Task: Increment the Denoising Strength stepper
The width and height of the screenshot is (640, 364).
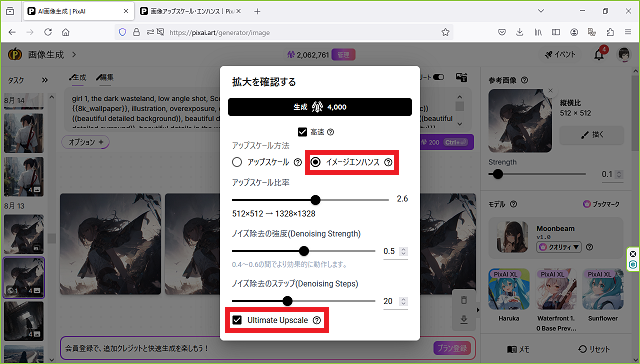Action: [403, 249]
